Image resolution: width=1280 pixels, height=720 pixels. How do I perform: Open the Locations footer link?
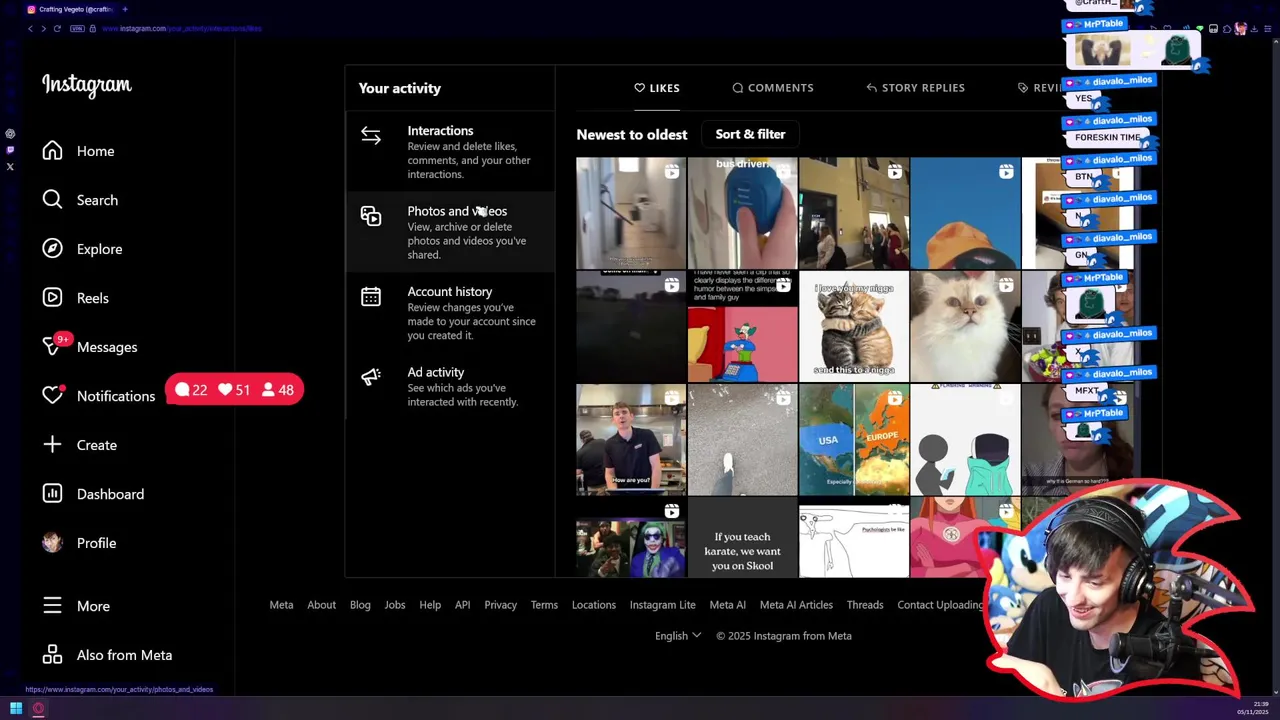tap(594, 605)
